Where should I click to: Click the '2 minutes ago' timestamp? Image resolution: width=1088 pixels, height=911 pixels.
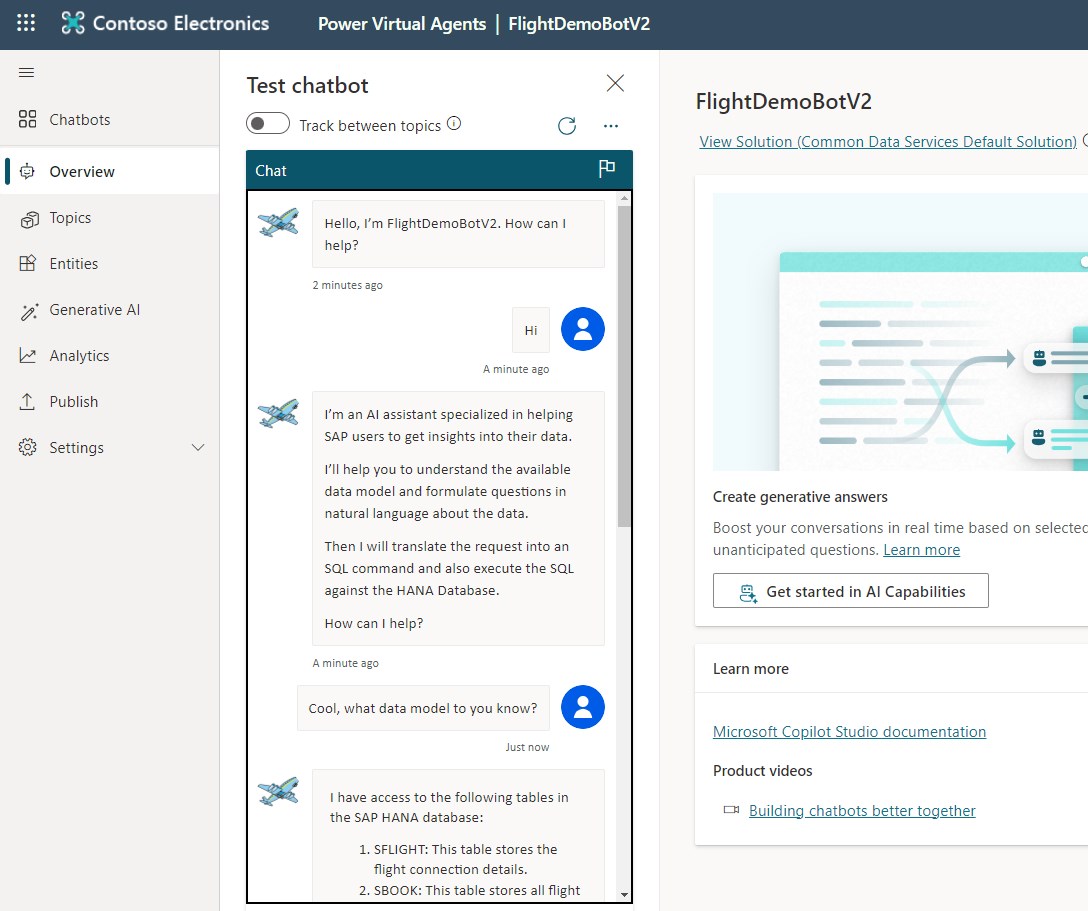coord(348,285)
